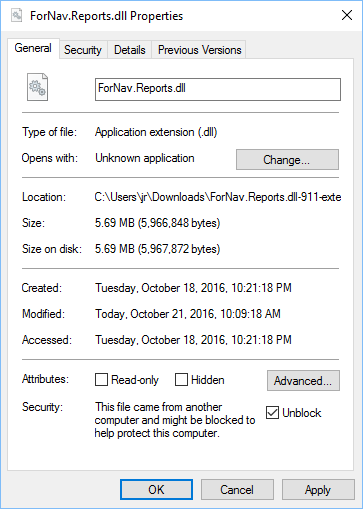Click the ForNav.Reports.dll filename field
The image size is (363, 509).
tap(218, 89)
